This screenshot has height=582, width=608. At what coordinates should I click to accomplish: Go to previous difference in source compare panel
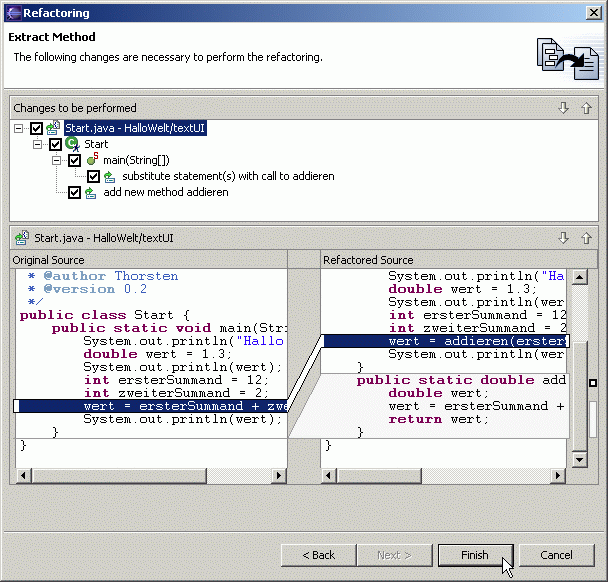coord(586,238)
